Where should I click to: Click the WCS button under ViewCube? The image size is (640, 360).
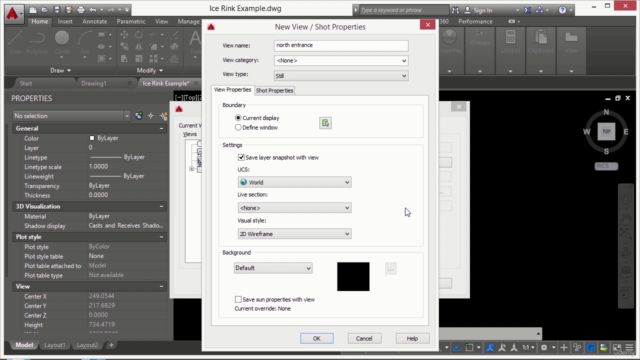[606, 166]
